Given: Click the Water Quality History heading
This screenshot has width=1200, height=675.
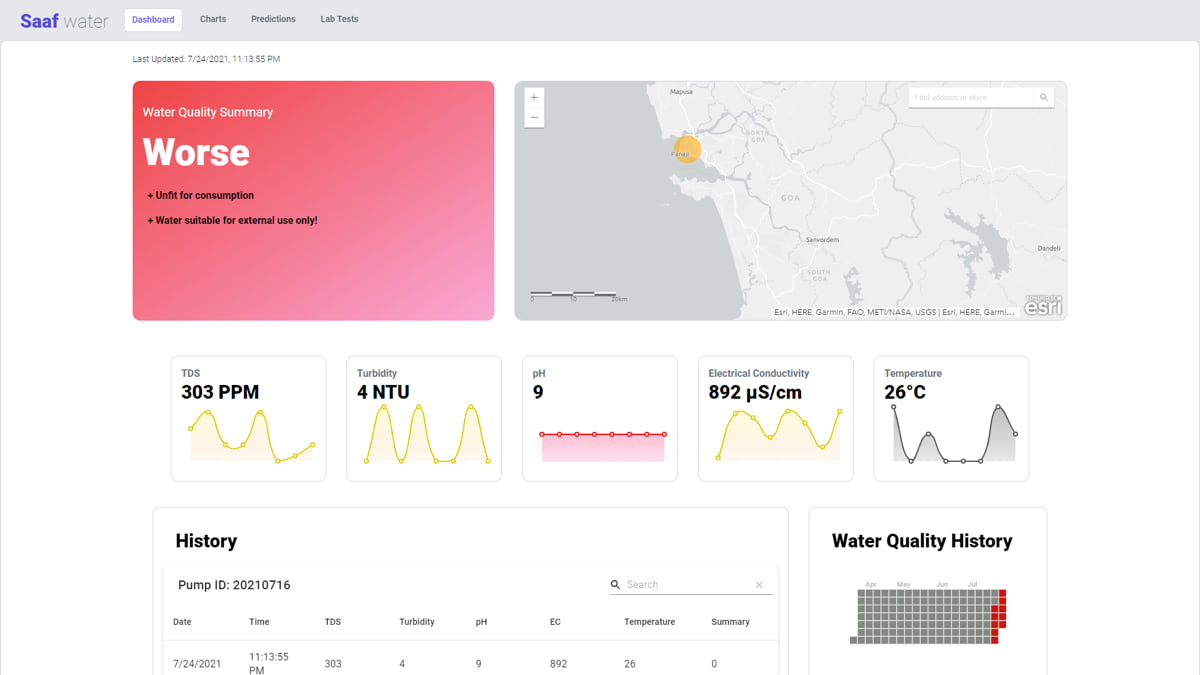Looking at the screenshot, I should click(922, 541).
